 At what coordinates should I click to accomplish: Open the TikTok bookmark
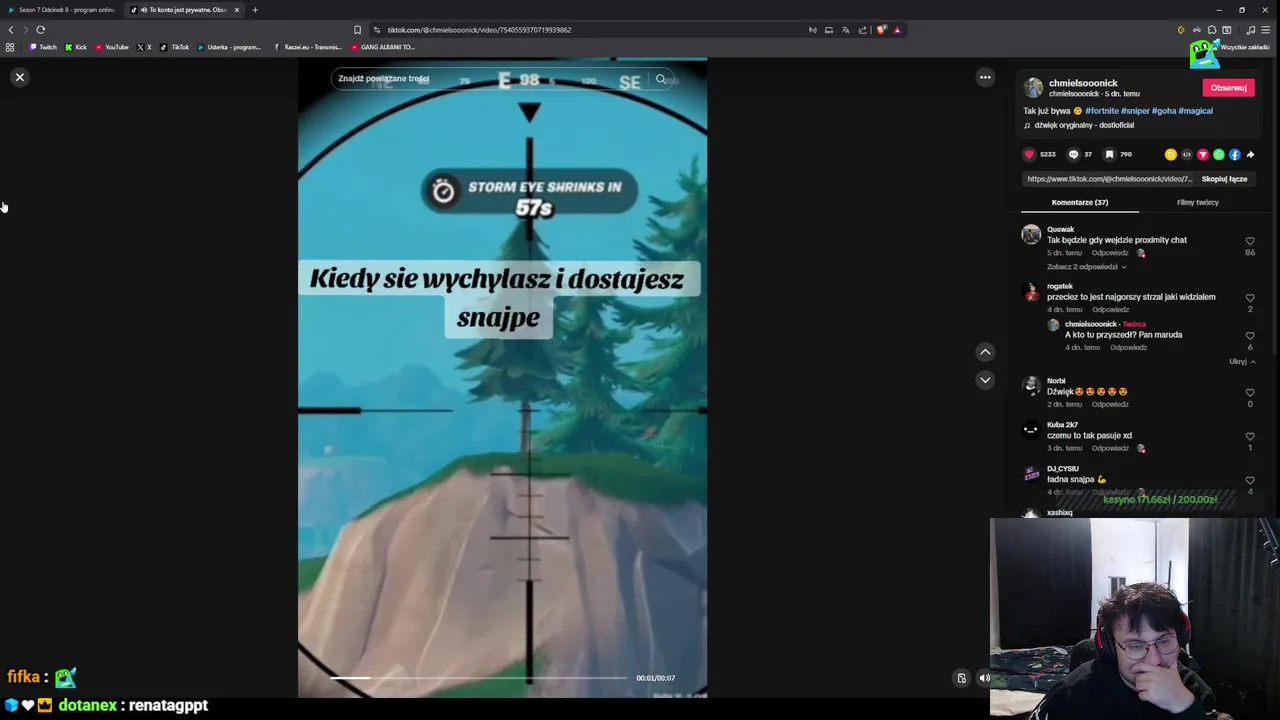pyautogui.click(x=175, y=47)
